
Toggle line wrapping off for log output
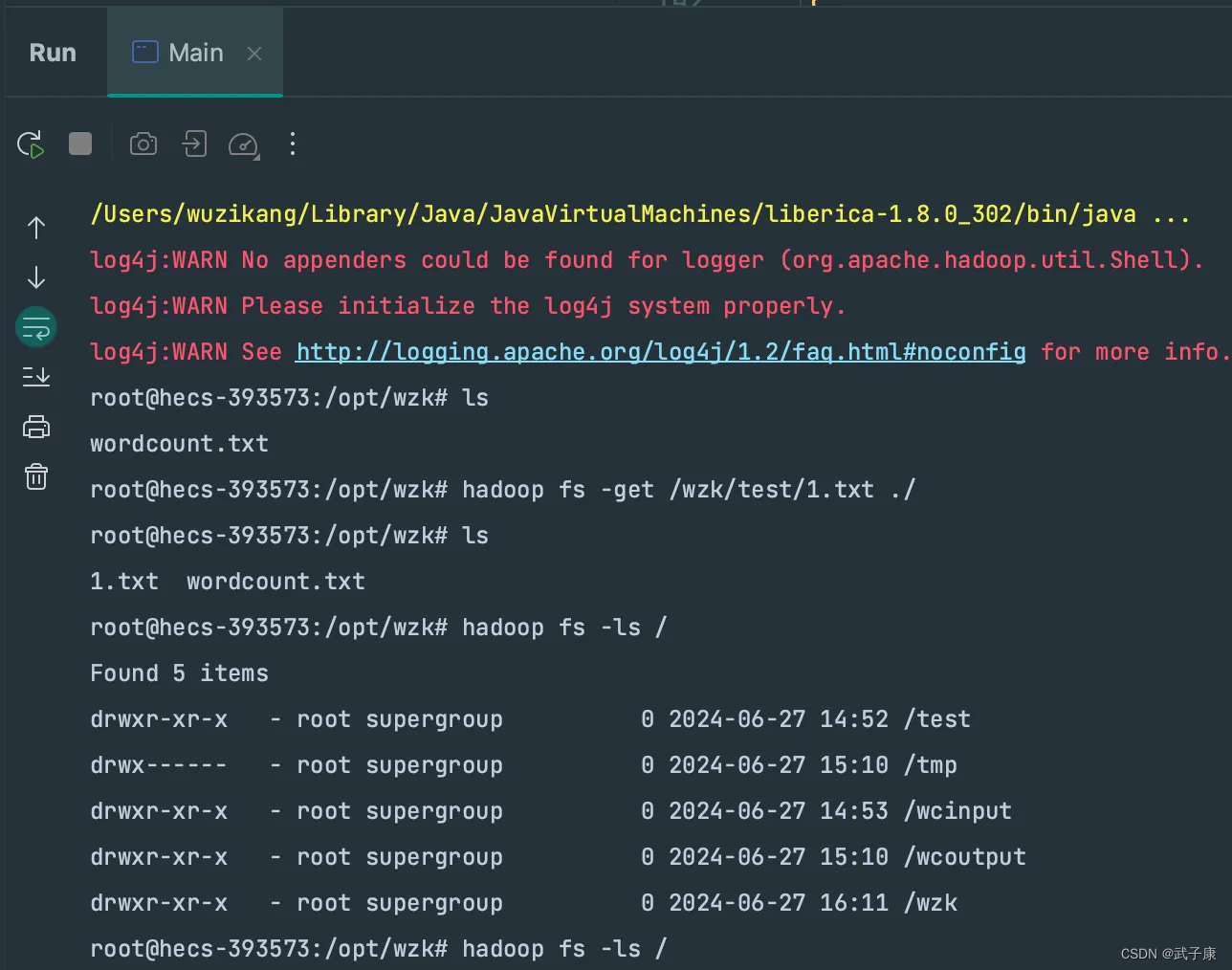coord(35,326)
